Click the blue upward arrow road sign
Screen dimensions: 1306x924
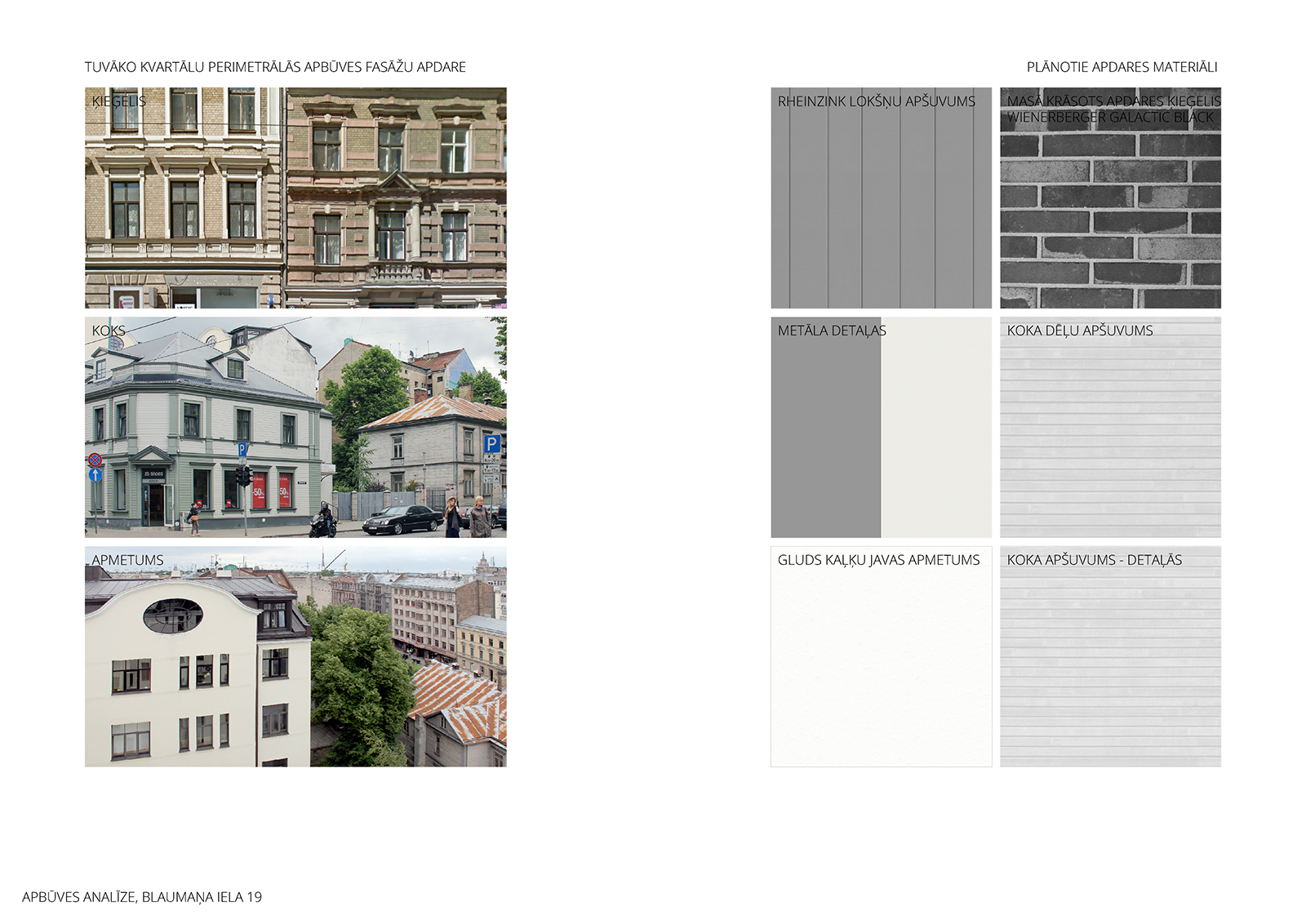95,474
